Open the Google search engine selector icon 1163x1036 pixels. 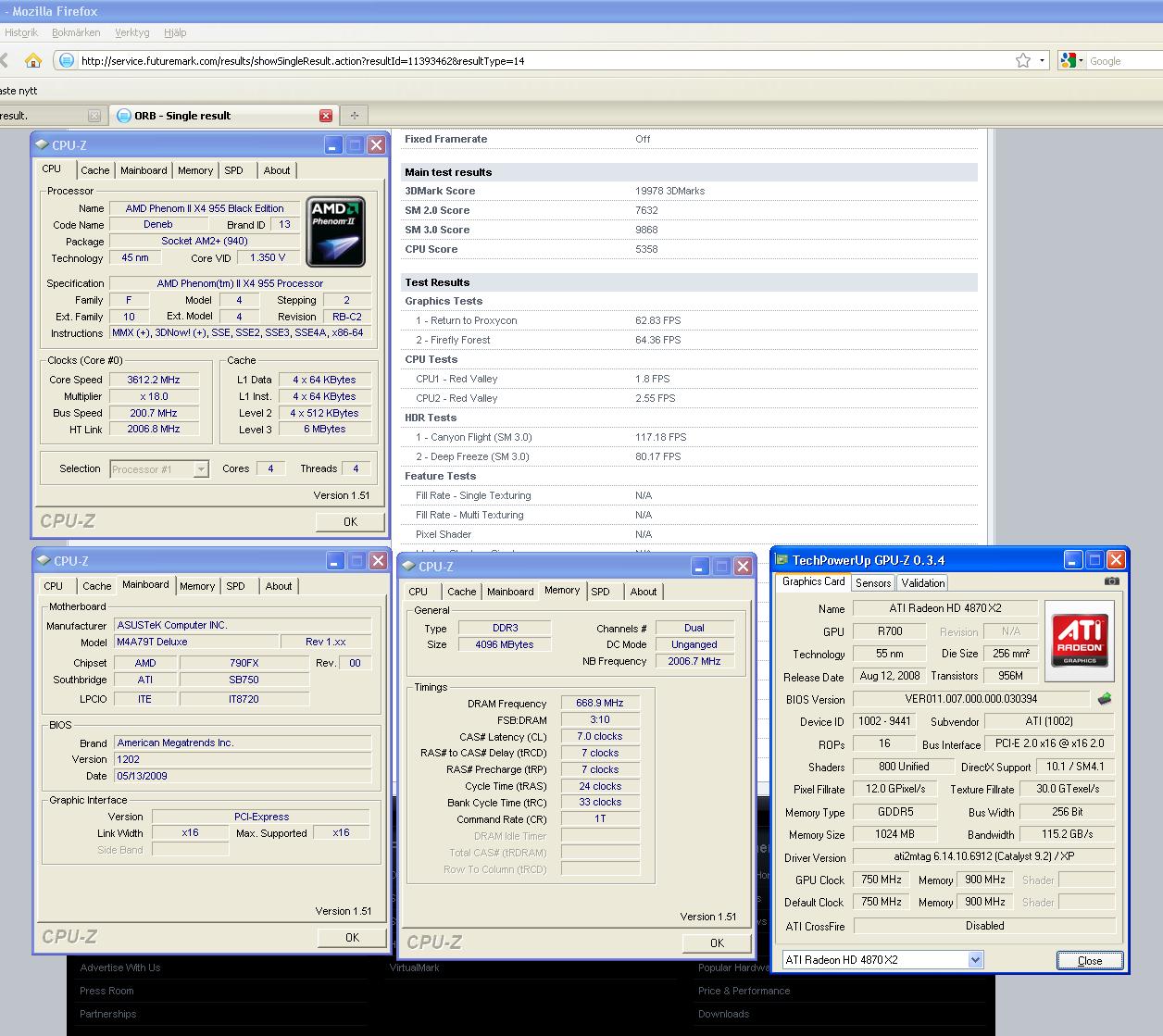pyautogui.click(x=1071, y=60)
